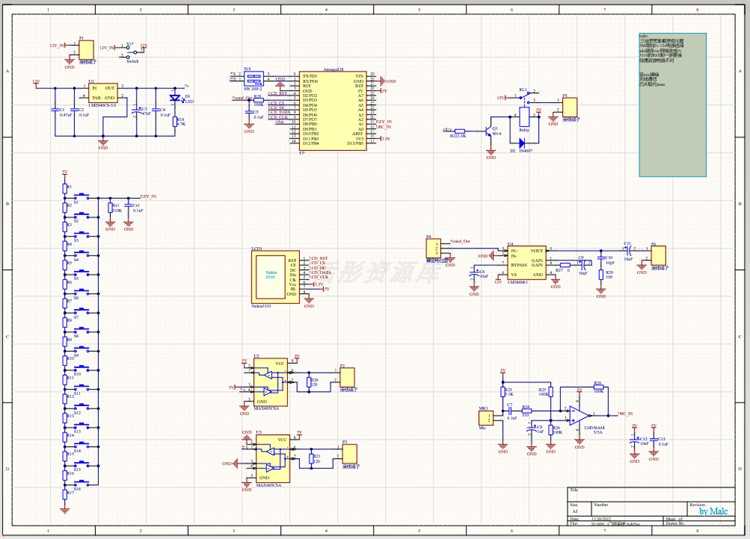The height and width of the screenshot is (539, 750).
Task: Select the LM386 audio amplifier IC
Action: pos(527,263)
